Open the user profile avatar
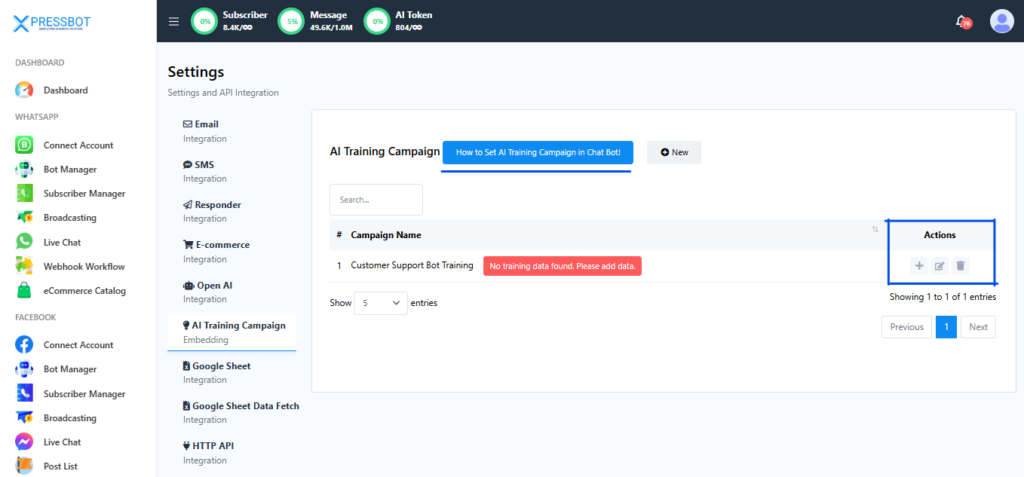The image size is (1024, 477). [1001, 21]
